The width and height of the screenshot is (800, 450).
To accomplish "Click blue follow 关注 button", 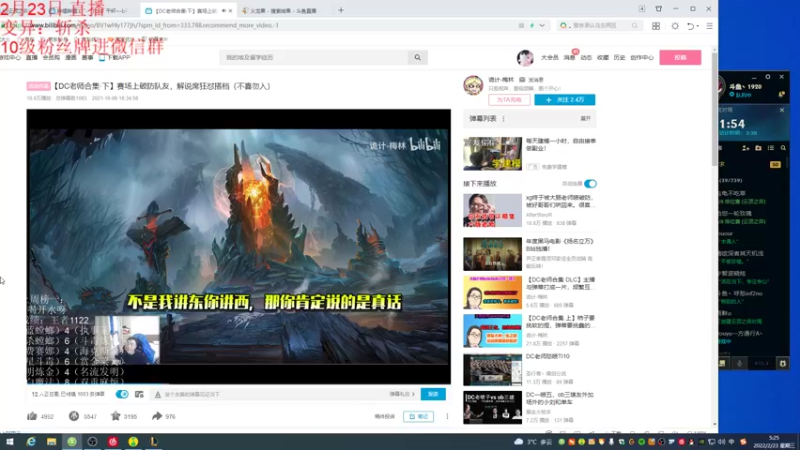I will pyautogui.click(x=565, y=100).
